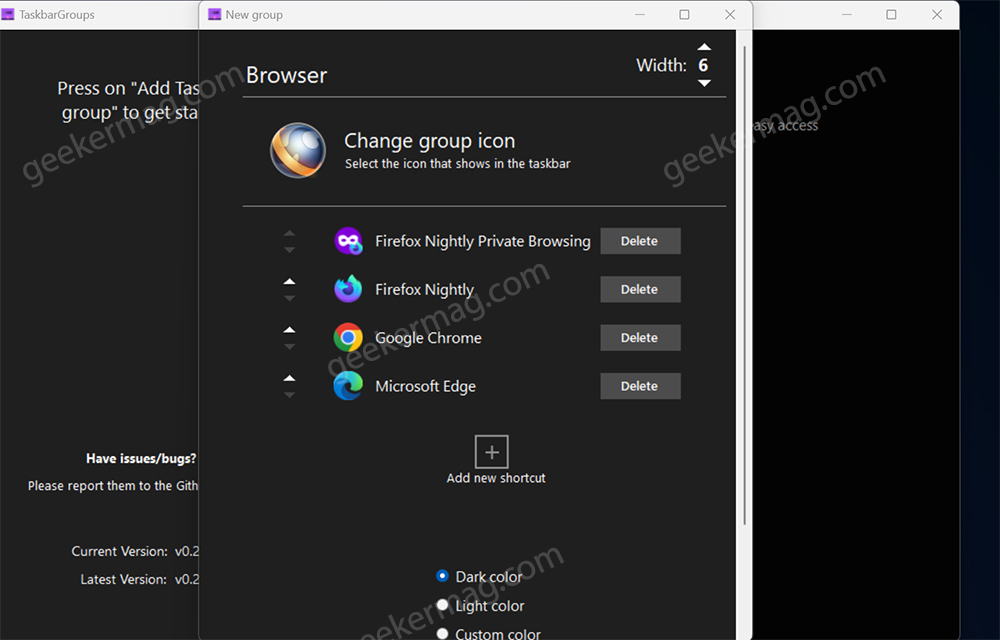This screenshot has height=640, width=1000.
Task: Decrease the Width value with down arrow
Action: (x=704, y=83)
